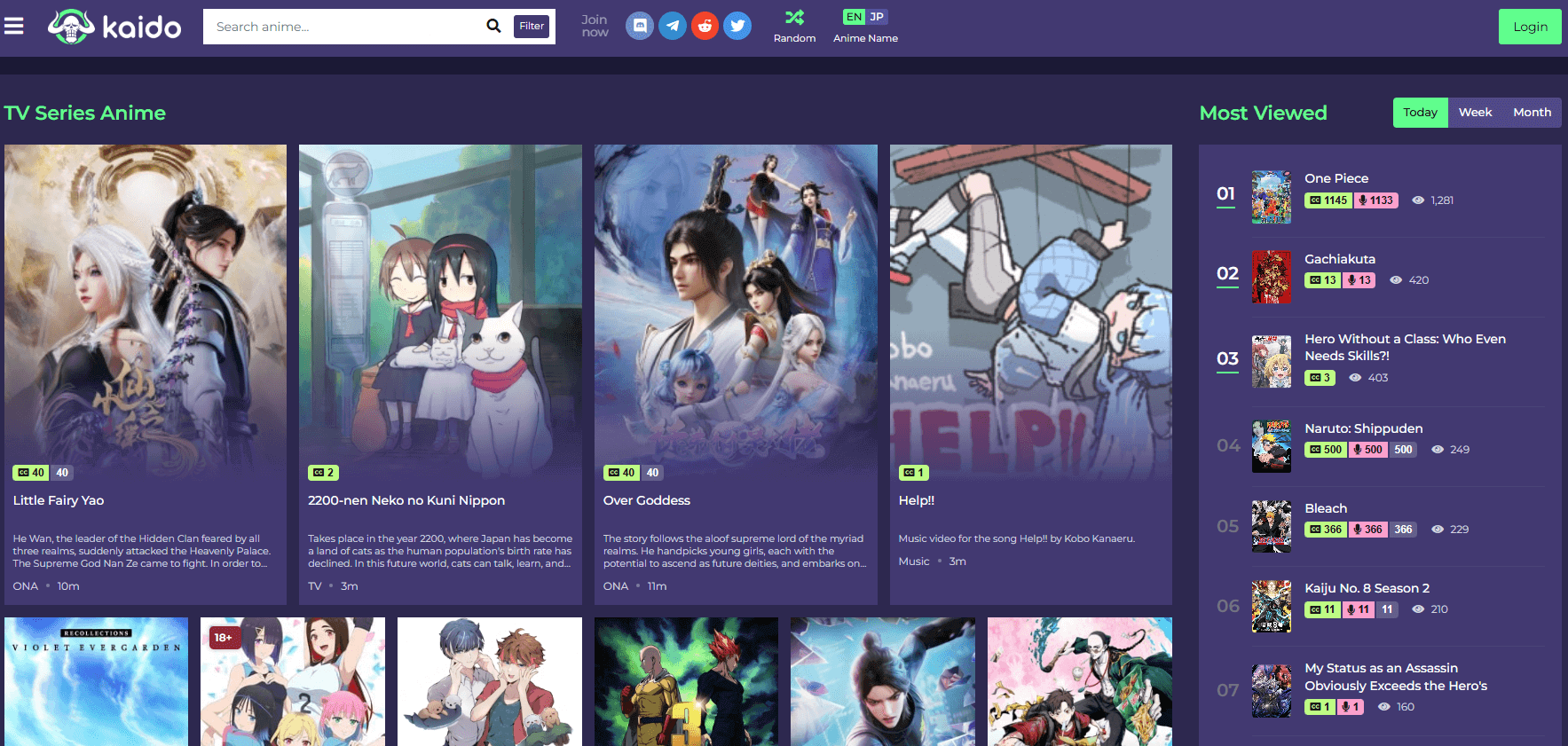Click Over Goddess CC 40 badge
Screen dimensions: 1568x746
(621, 473)
